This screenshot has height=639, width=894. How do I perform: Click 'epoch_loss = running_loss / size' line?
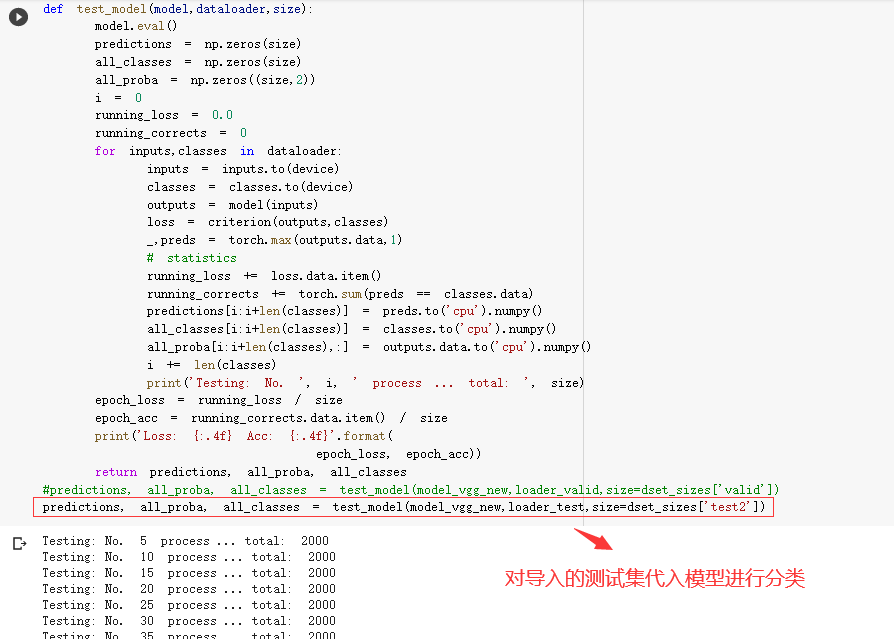219,401
